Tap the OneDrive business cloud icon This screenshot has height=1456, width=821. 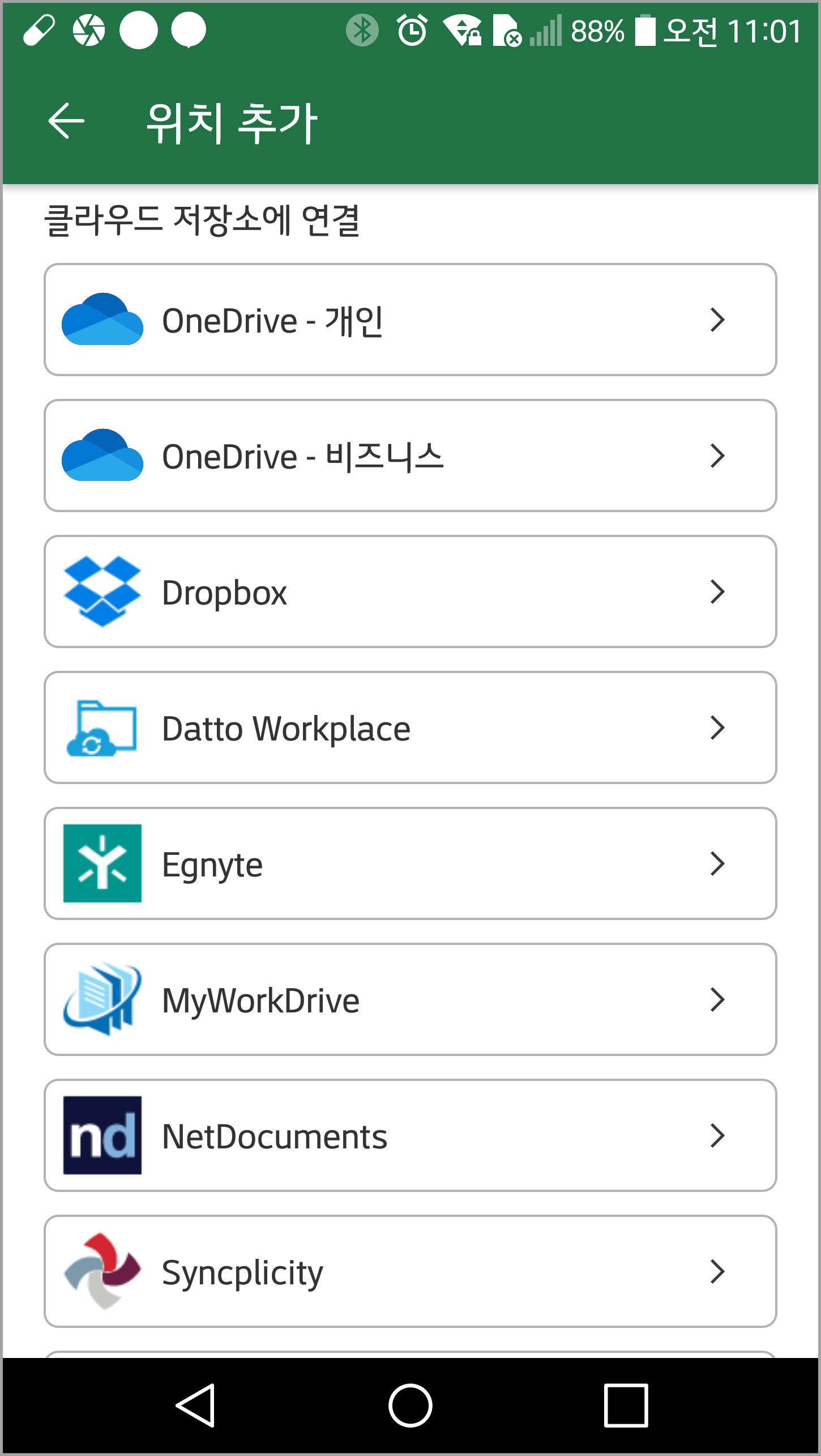(x=102, y=455)
